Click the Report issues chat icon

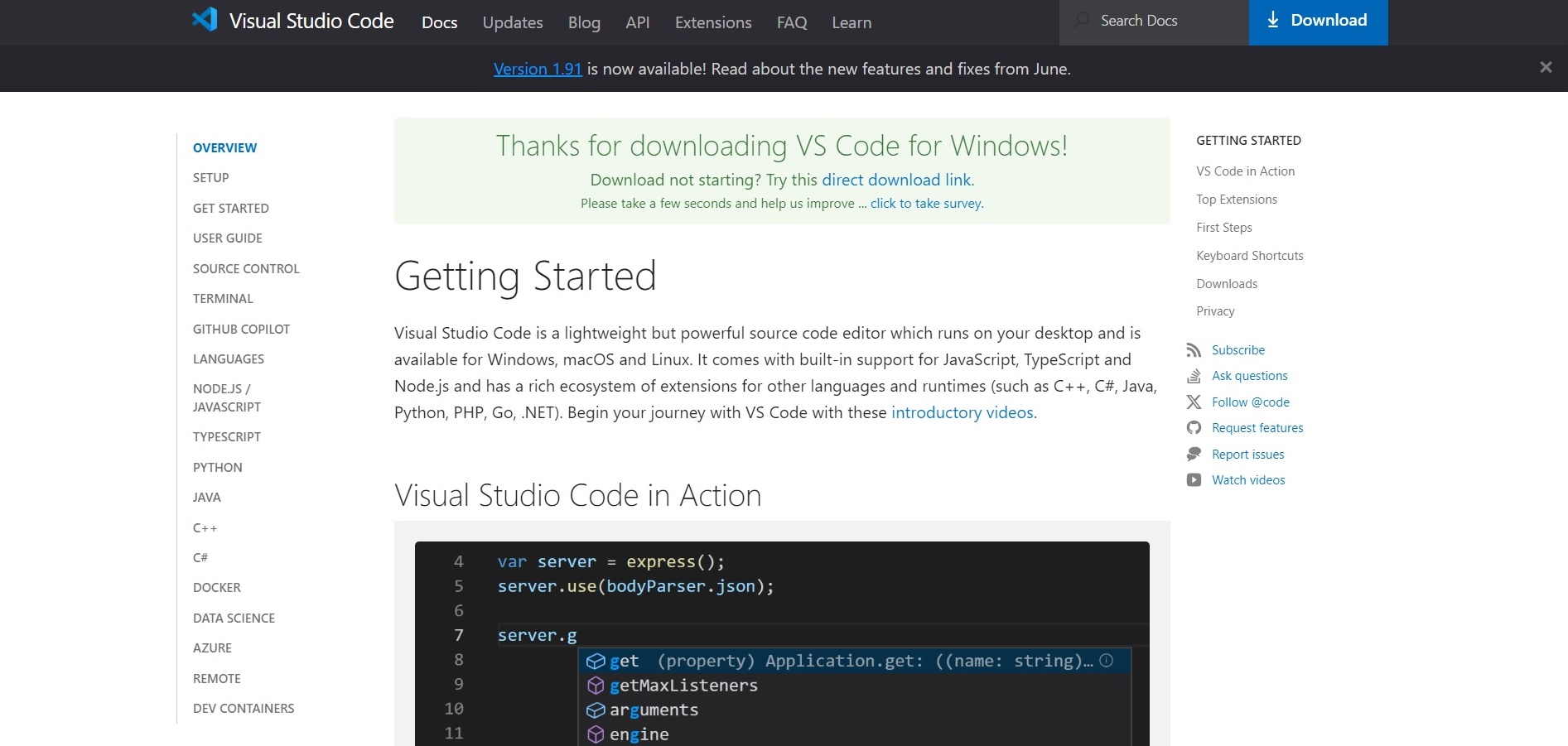1194,455
